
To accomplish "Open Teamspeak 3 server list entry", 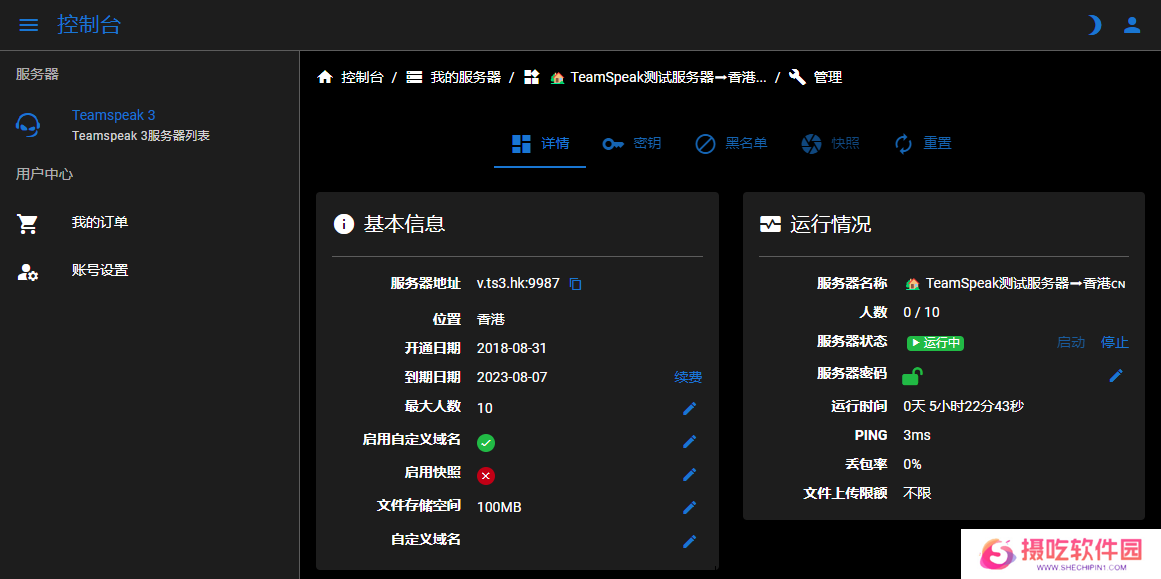I will coord(141,125).
